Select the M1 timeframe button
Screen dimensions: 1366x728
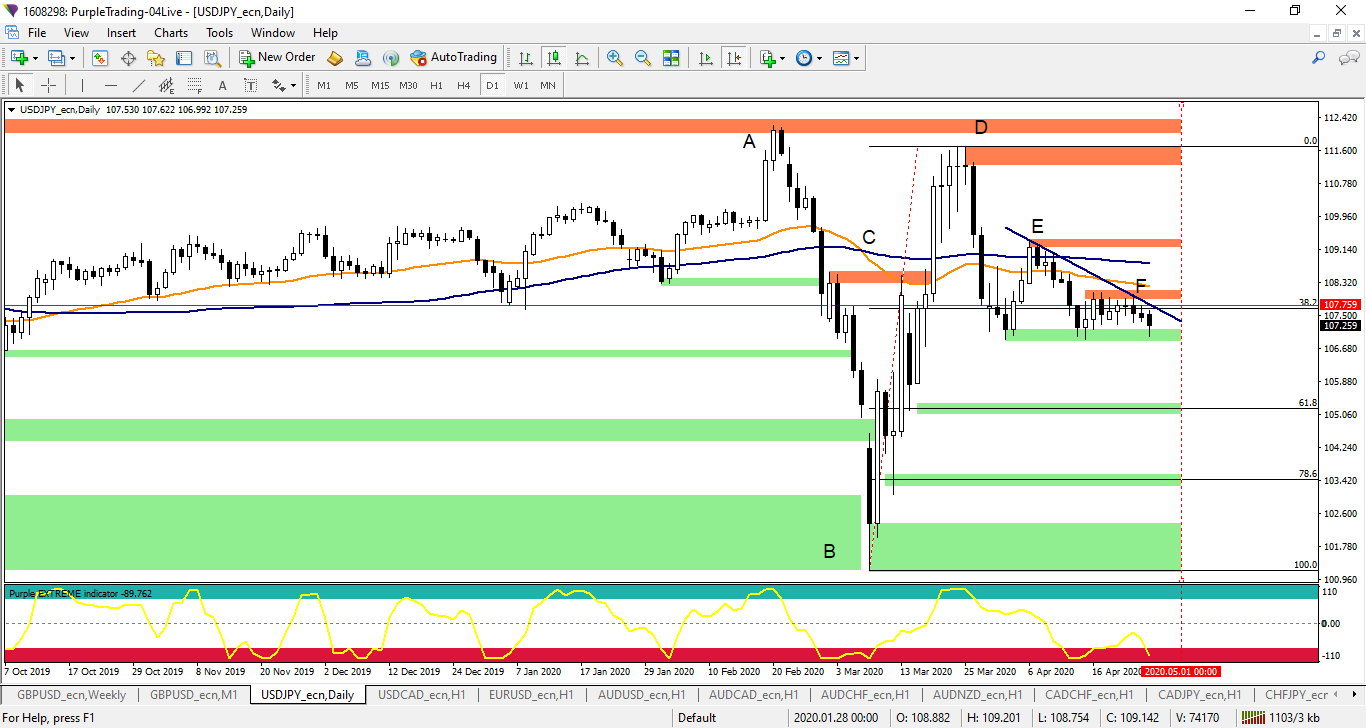click(x=324, y=85)
